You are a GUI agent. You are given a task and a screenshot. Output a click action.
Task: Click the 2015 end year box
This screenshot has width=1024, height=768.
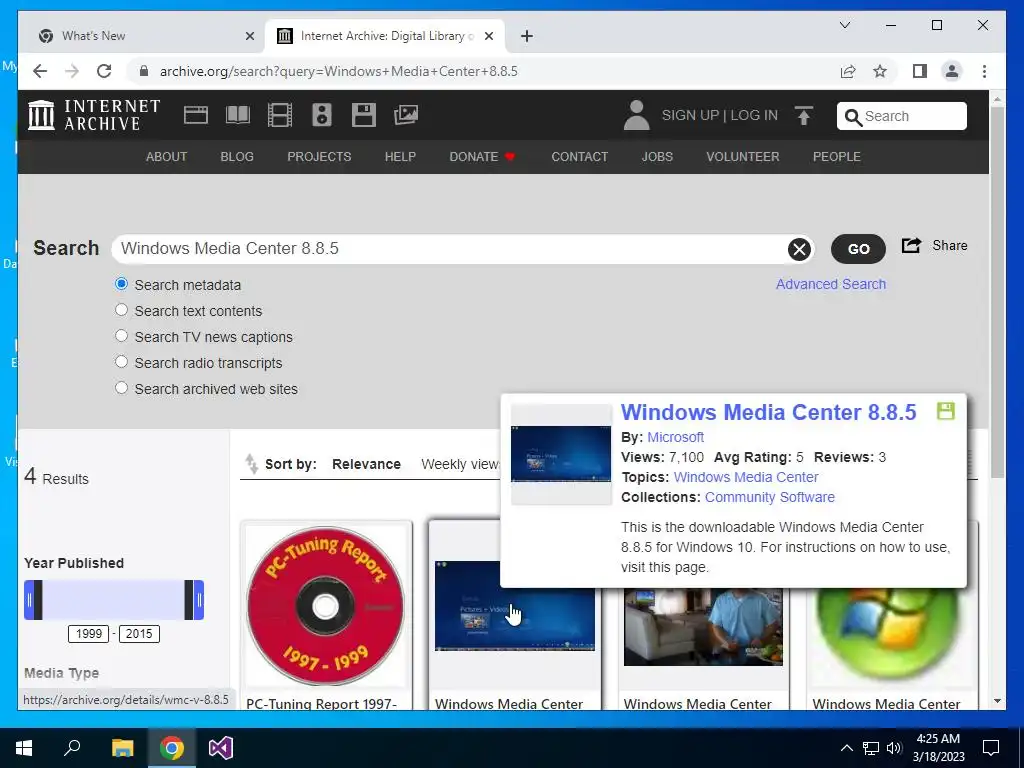[x=139, y=633]
